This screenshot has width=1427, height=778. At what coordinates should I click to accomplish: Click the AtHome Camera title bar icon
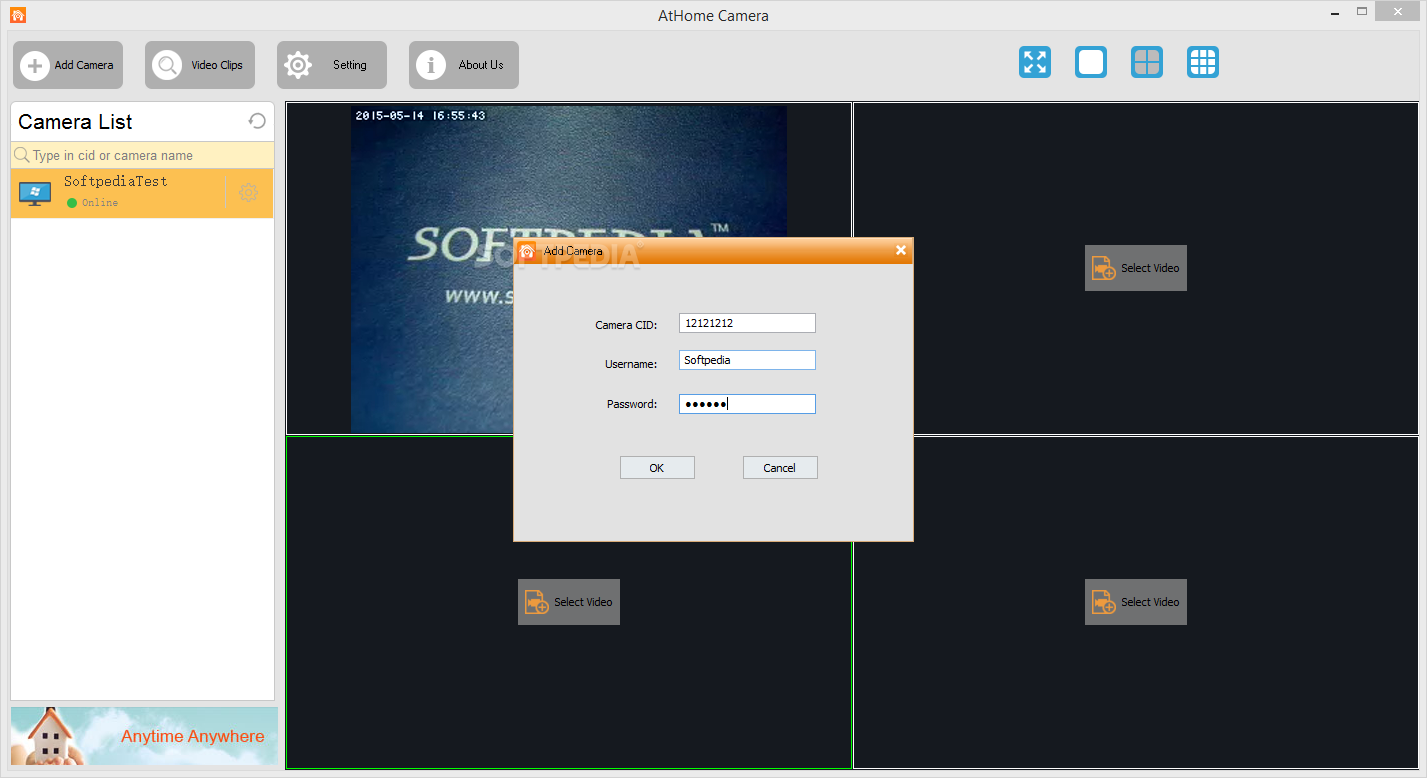18,15
